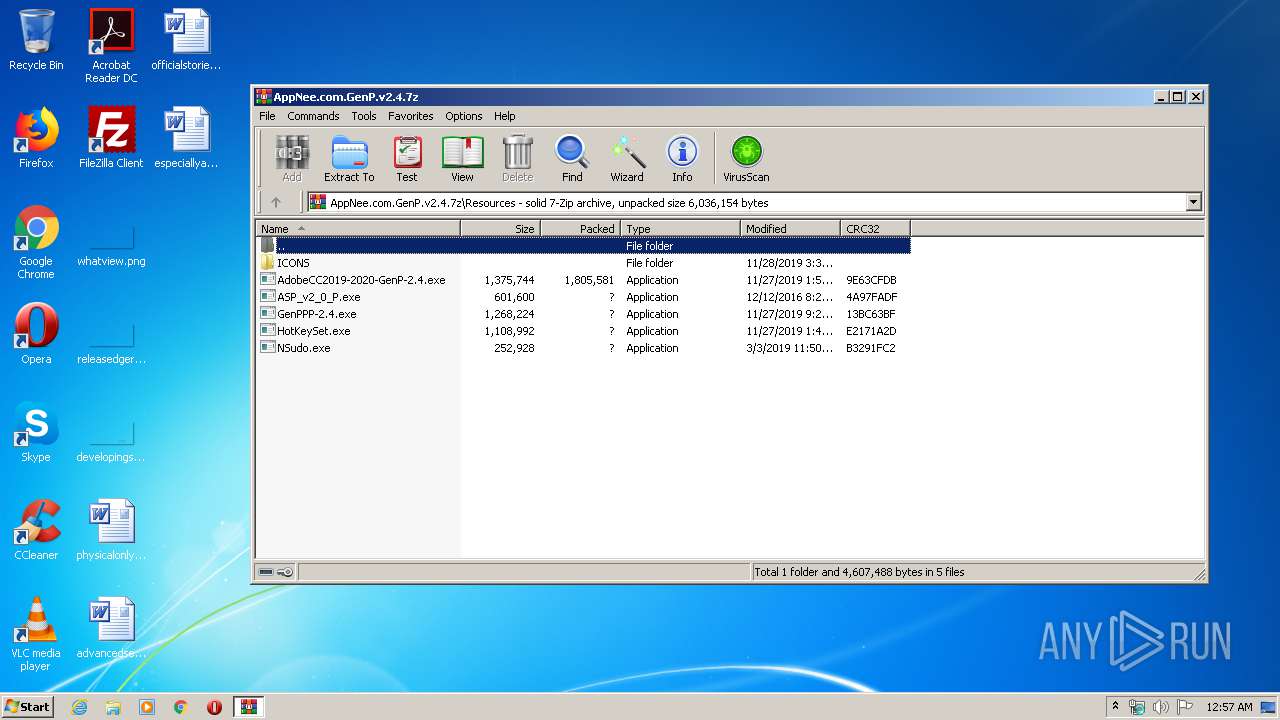Open especiallya... Word document on desktop
1280x720 pixels.
coord(186,138)
